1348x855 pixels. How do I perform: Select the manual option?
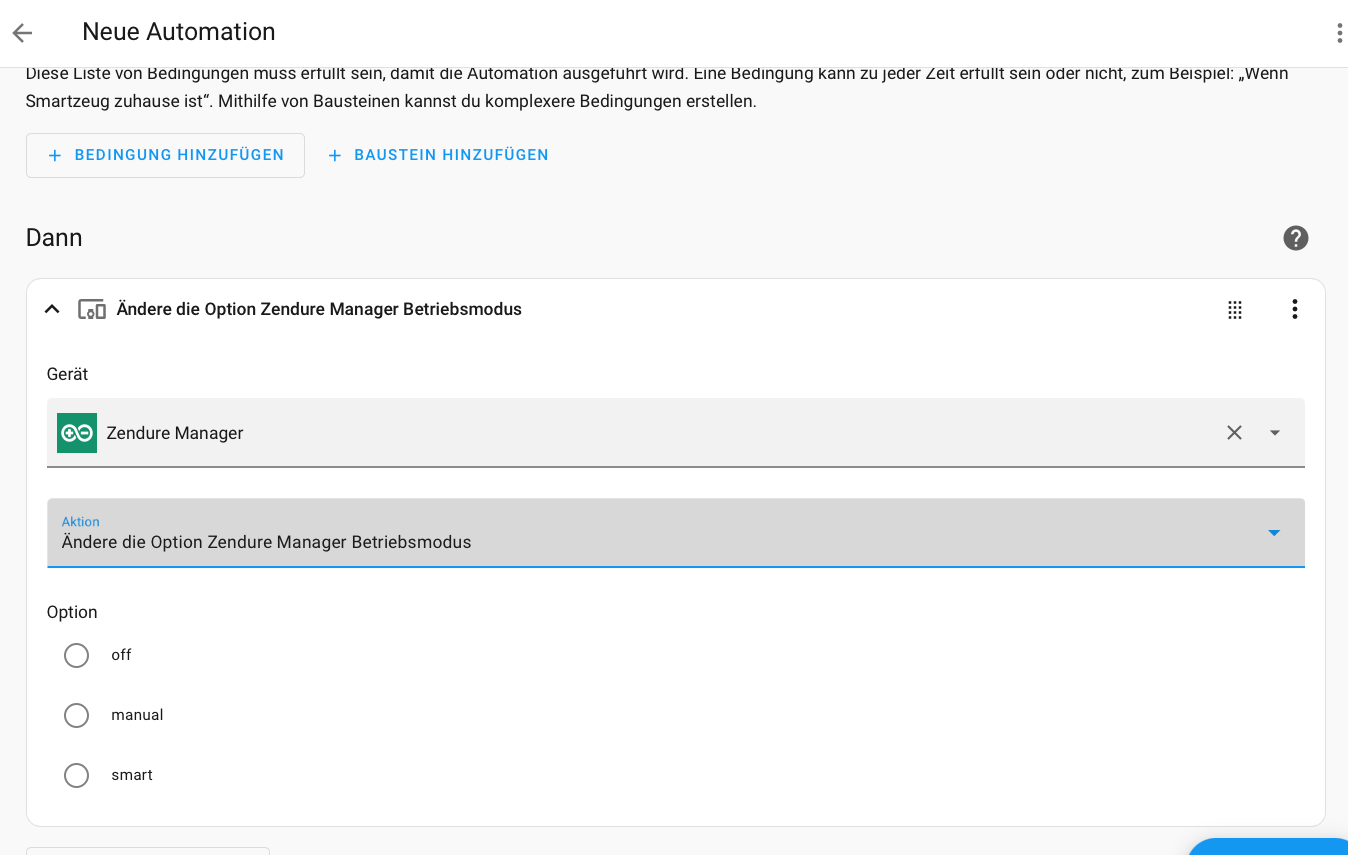[x=76, y=715]
